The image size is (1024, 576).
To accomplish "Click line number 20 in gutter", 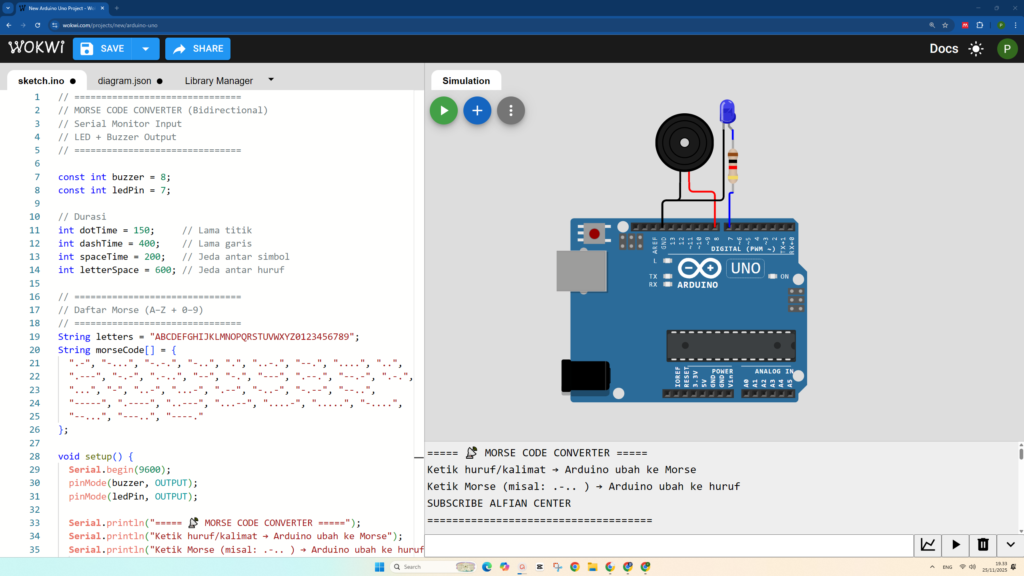I will point(35,350).
